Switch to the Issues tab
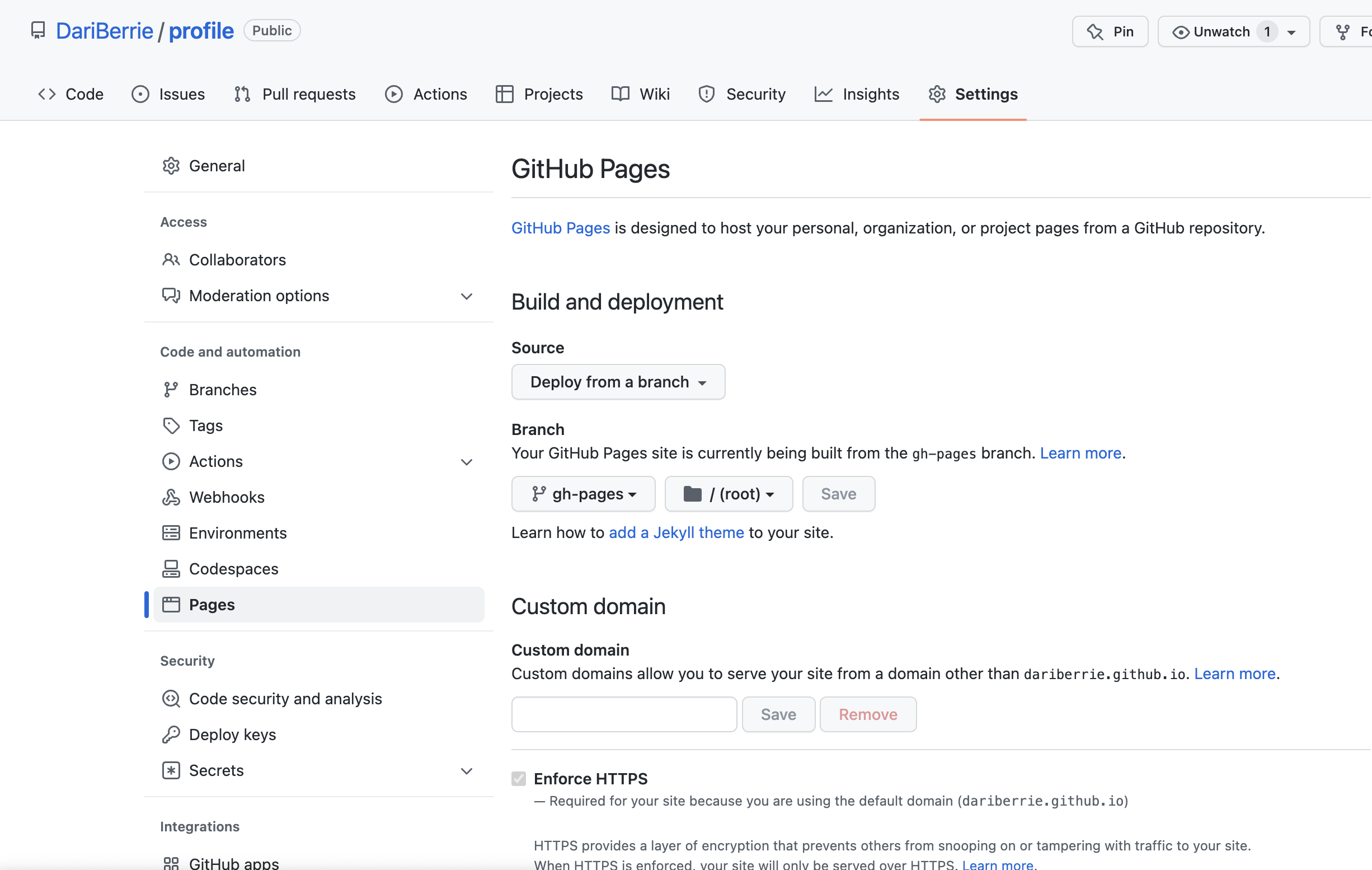 pos(168,94)
